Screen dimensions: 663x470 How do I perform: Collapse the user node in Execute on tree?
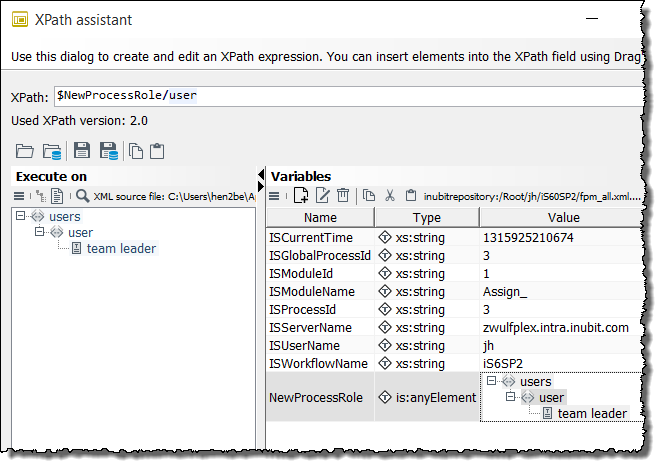click(40, 232)
